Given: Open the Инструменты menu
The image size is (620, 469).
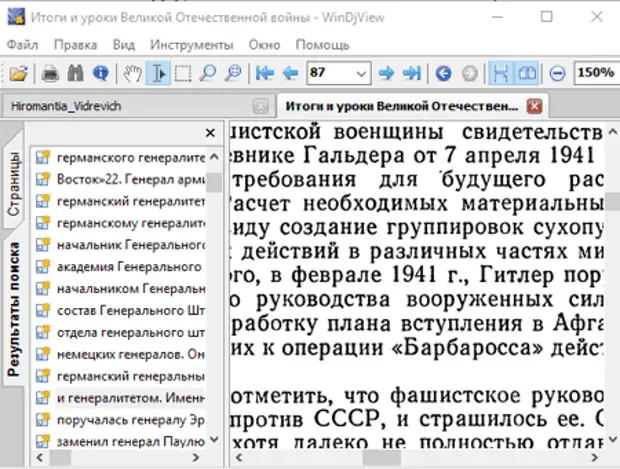Looking at the screenshot, I should tap(191, 45).
